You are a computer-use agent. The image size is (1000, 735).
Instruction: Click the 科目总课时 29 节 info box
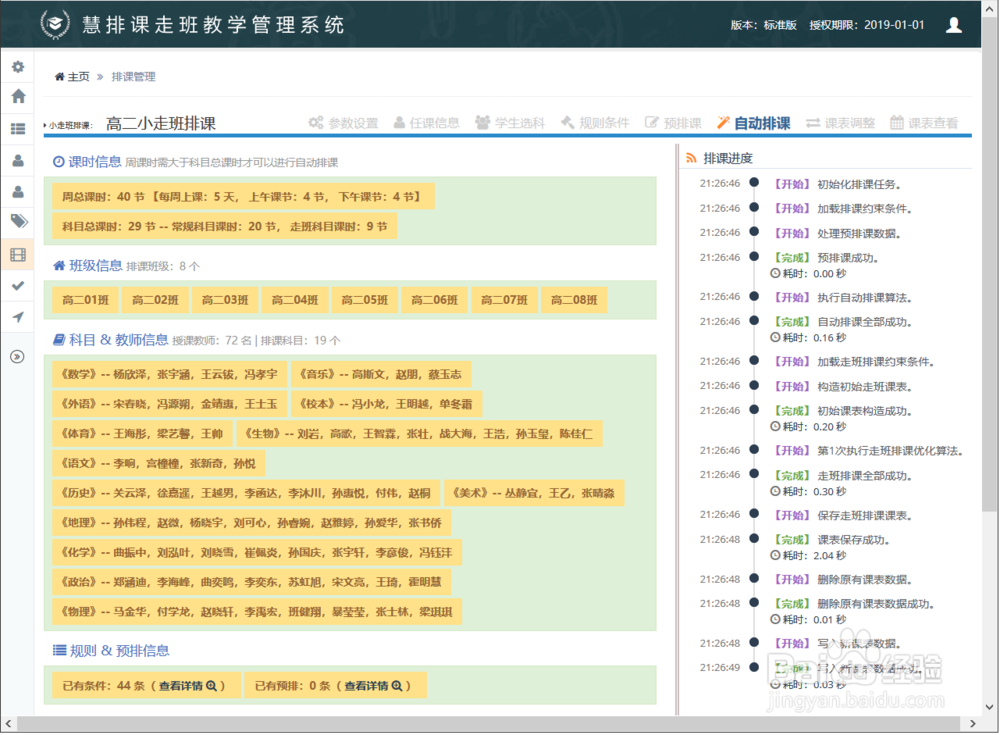click(224, 226)
